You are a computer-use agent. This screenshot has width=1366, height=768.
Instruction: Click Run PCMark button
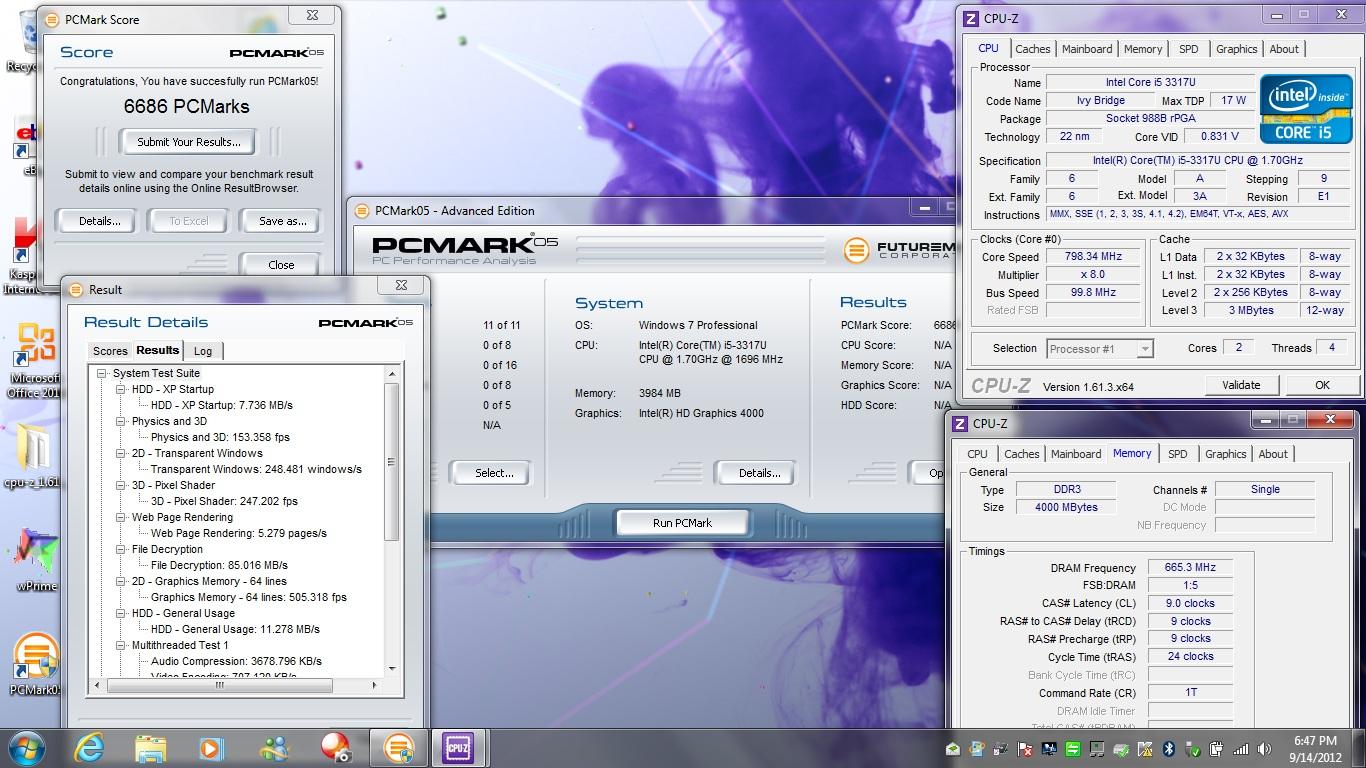[x=682, y=523]
